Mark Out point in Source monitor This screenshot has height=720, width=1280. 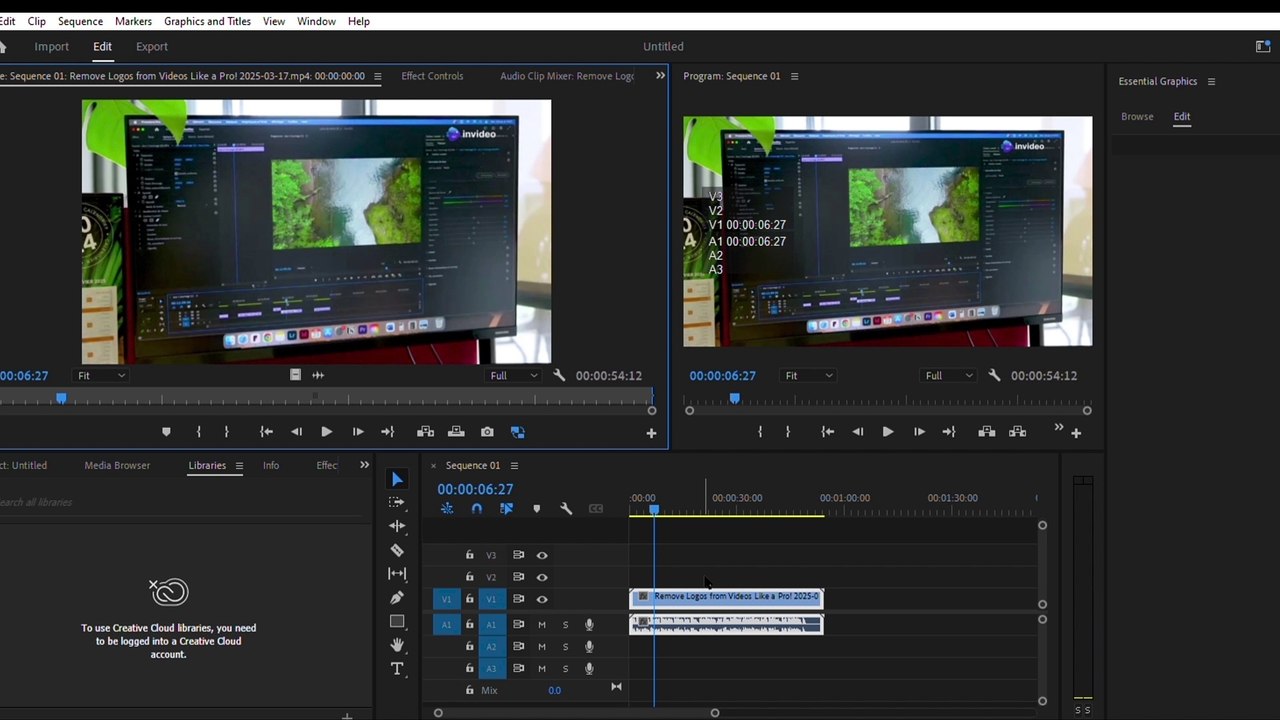[x=227, y=432]
